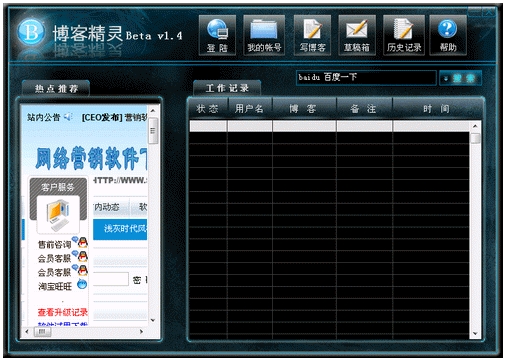Open 历史记录 history notepad icon

click(404, 35)
